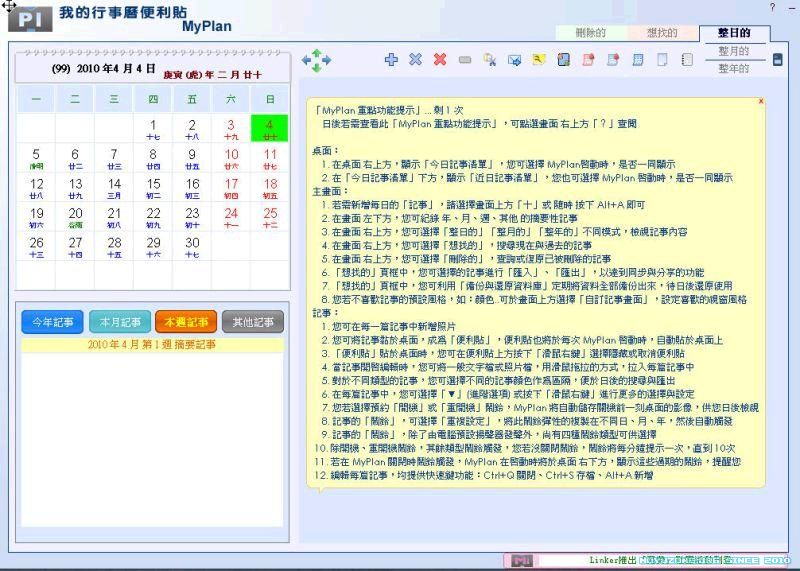The height and width of the screenshot is (571, 800).
Task: Click the envelope mail icon in toolbar
Action: [x=514, y=60]
